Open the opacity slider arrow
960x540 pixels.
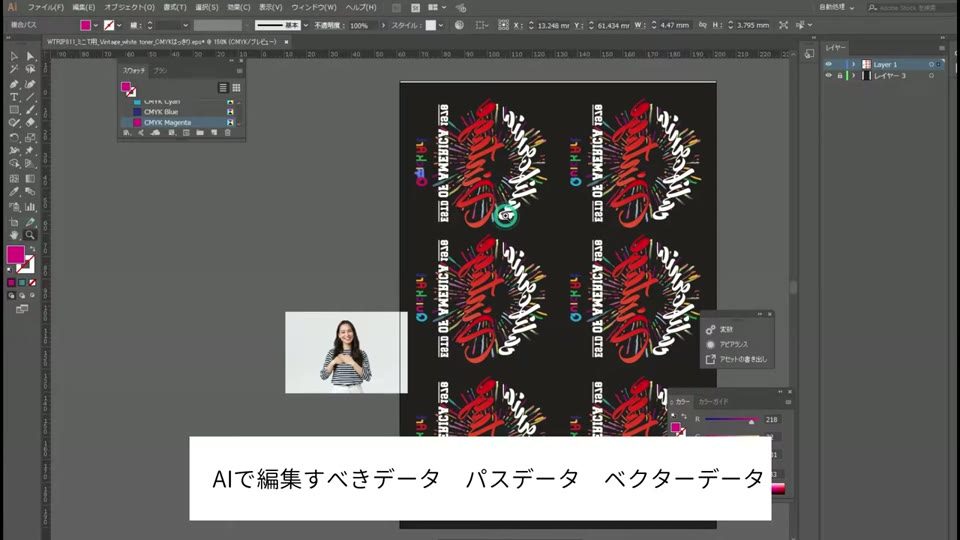[383, 26]
